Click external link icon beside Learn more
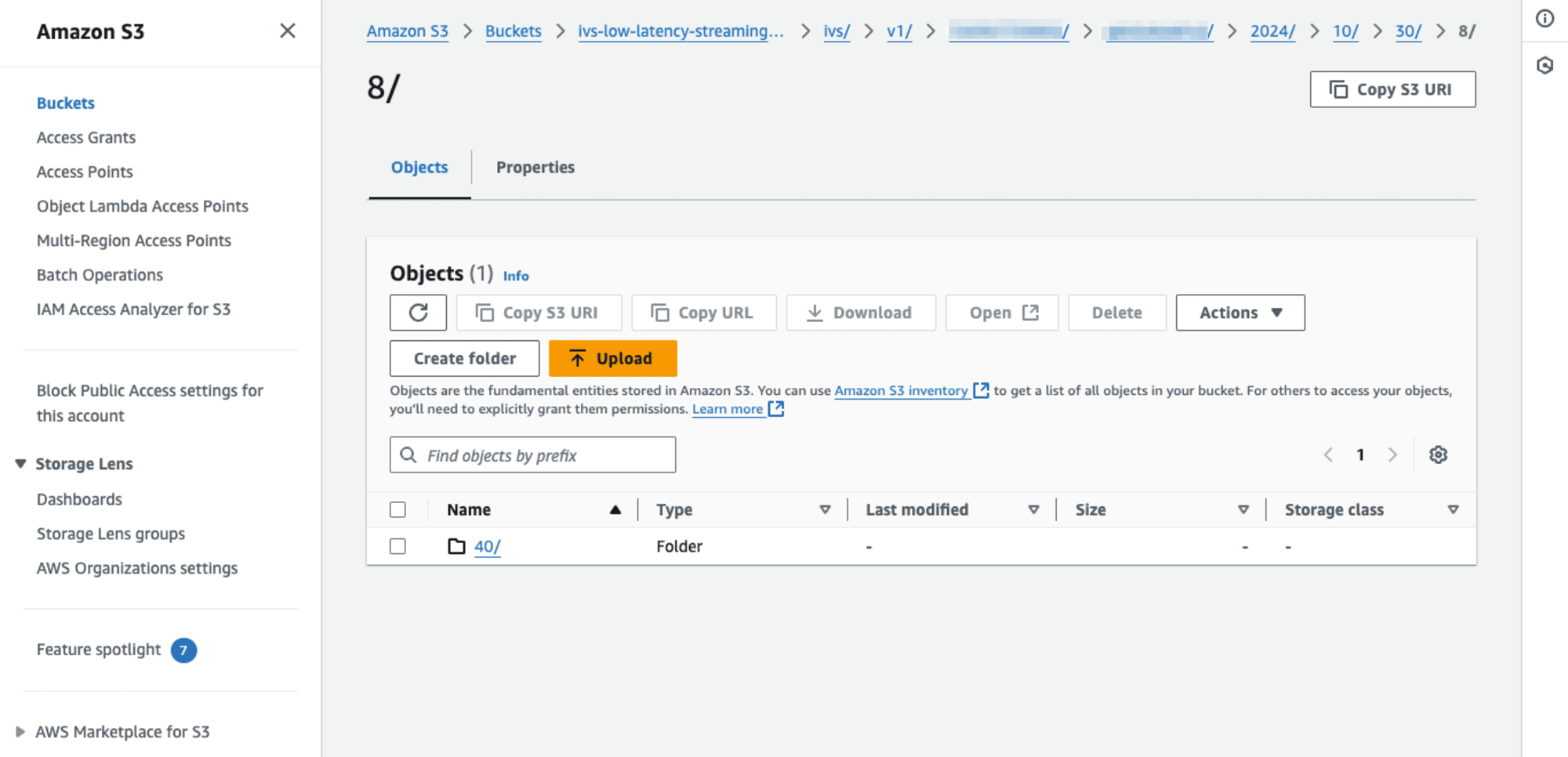Image resolution: width=1568 pixels, height=757 pixels. (776, 408)
